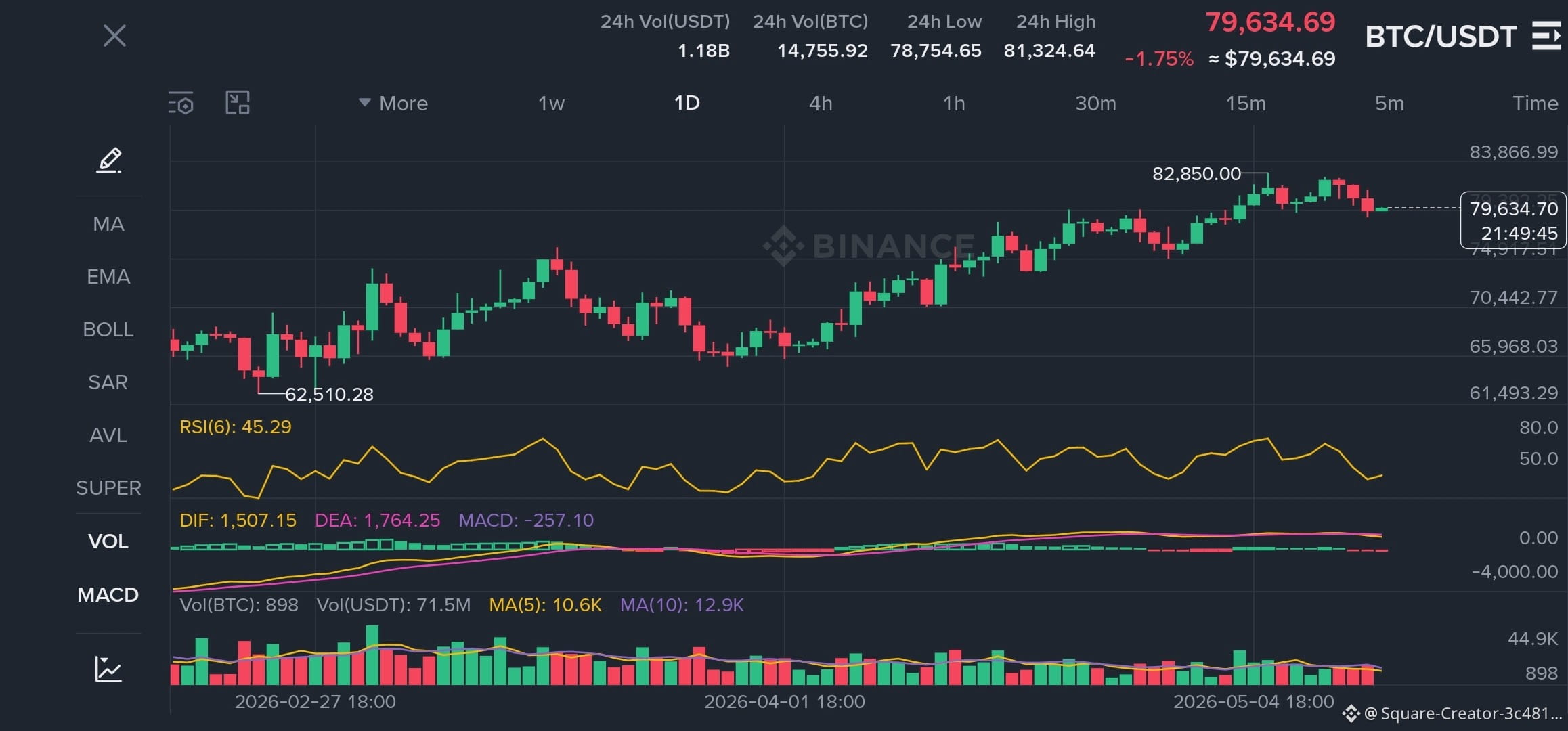Click the 83,866.99 price axis label
Viewport: 1568px width, 731px height.
click(x=1514, y=152)
